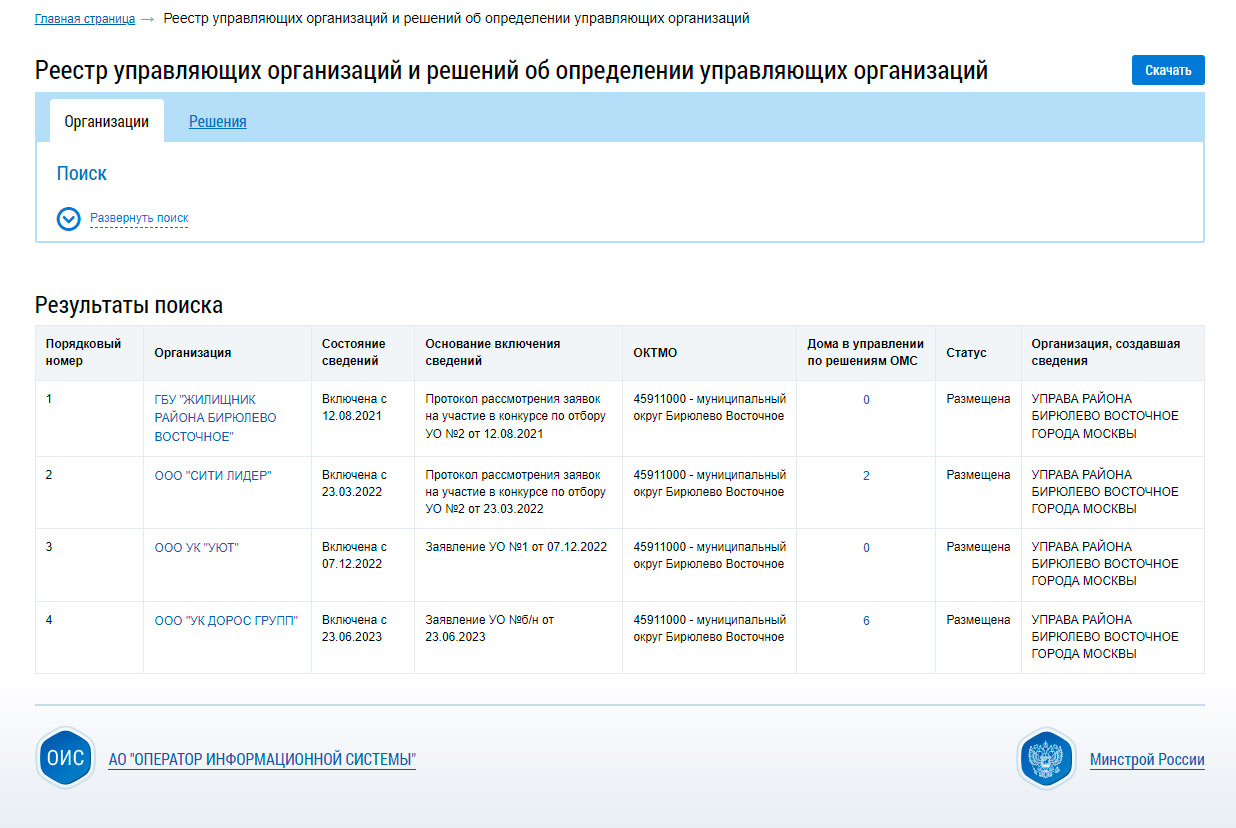Open Минстрой России footer text link
The height and width of the screenshot is (828, 1236).
click(1147, 760)
